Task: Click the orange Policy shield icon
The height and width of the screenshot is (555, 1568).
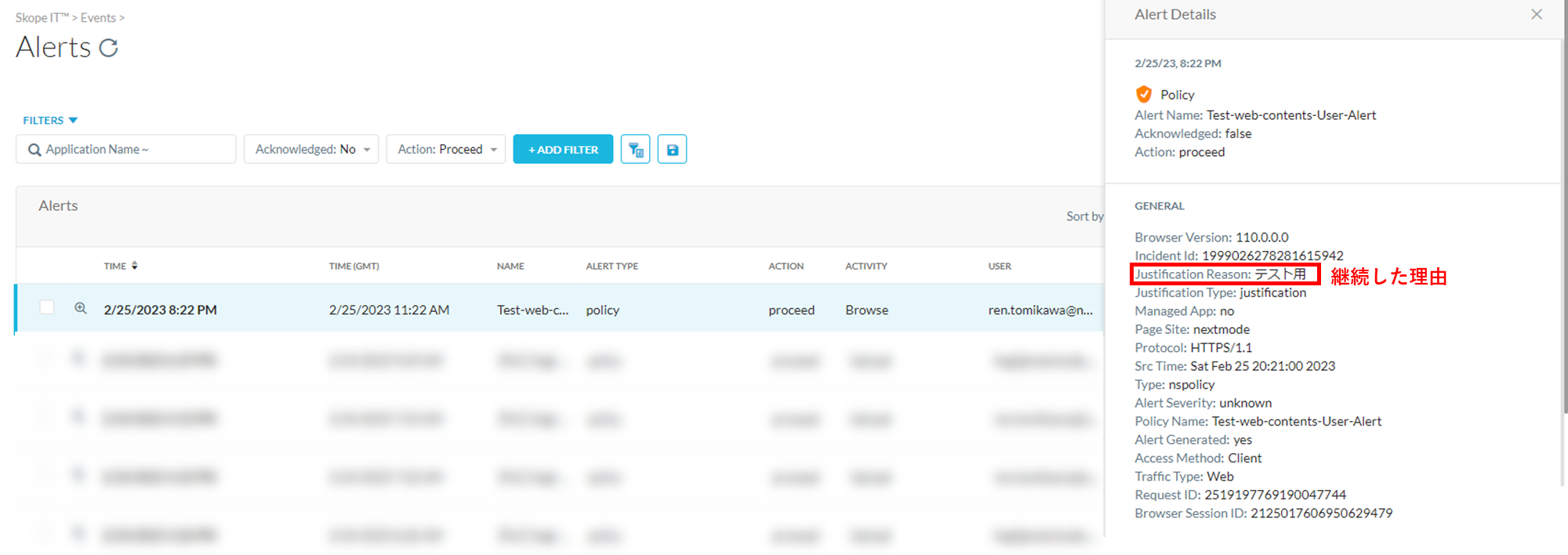Action: [1144, 95]
